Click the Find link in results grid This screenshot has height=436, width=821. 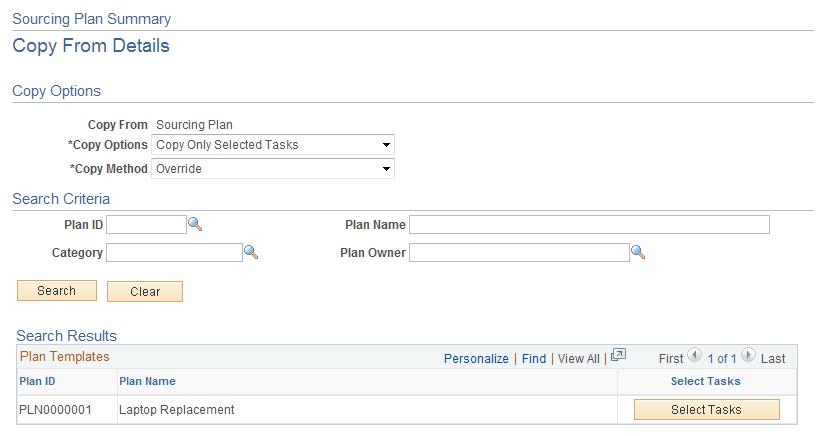click(x=534, y=358)
